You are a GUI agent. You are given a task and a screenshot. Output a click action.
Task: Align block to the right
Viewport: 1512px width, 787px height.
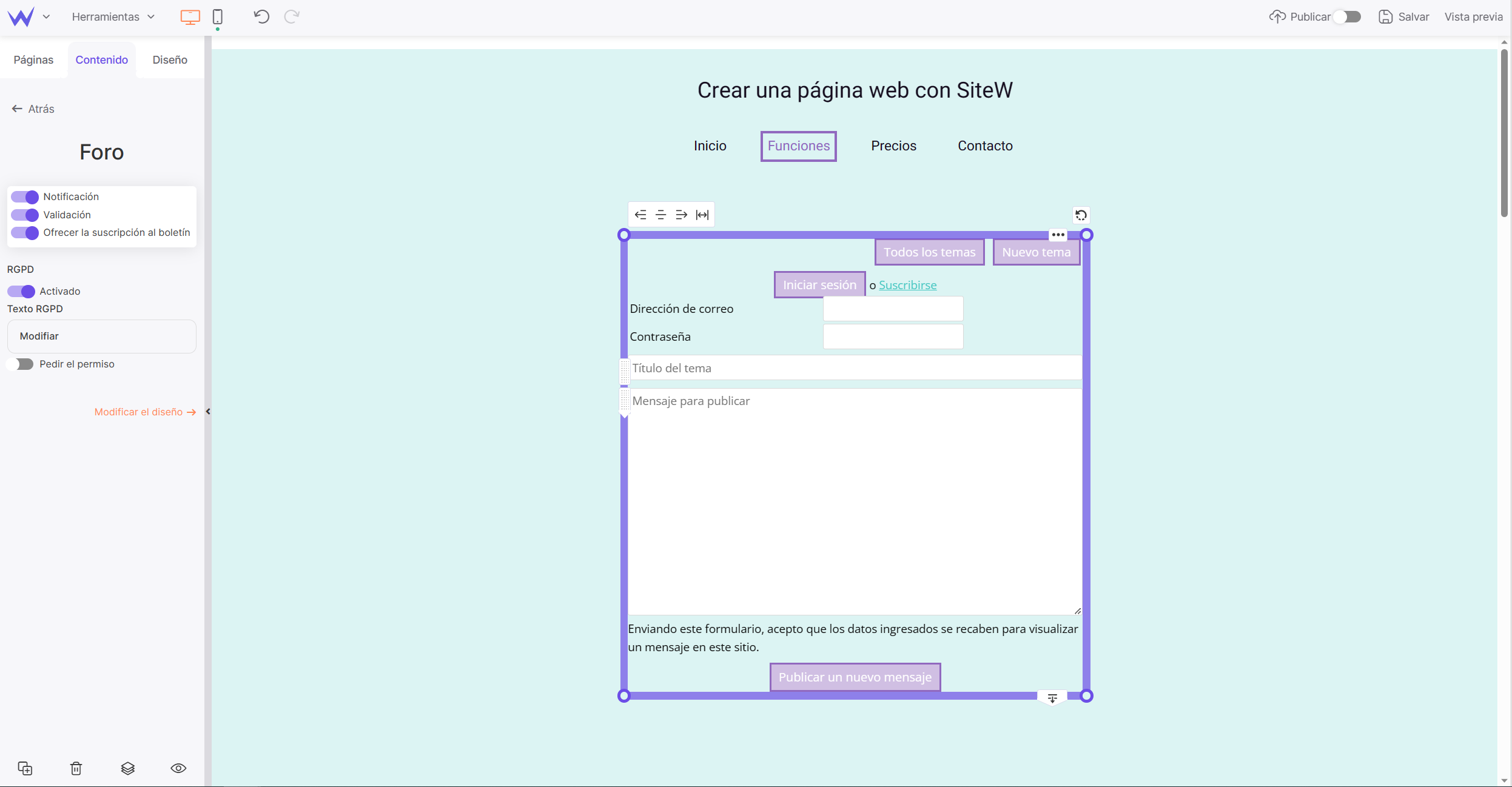click(682, 215)
